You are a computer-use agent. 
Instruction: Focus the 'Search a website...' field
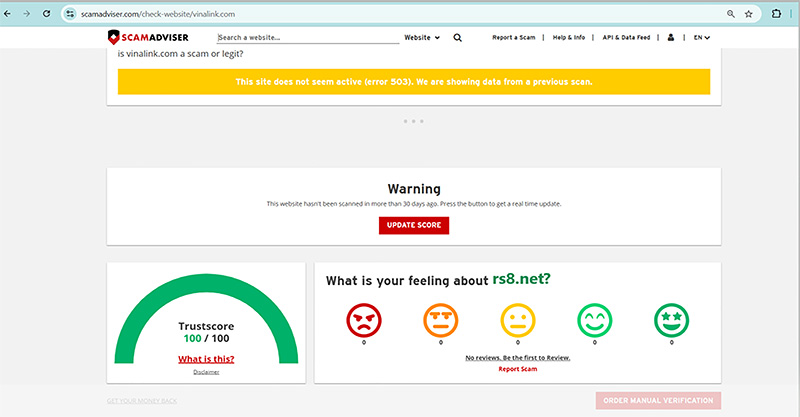[x=308, y=38]
